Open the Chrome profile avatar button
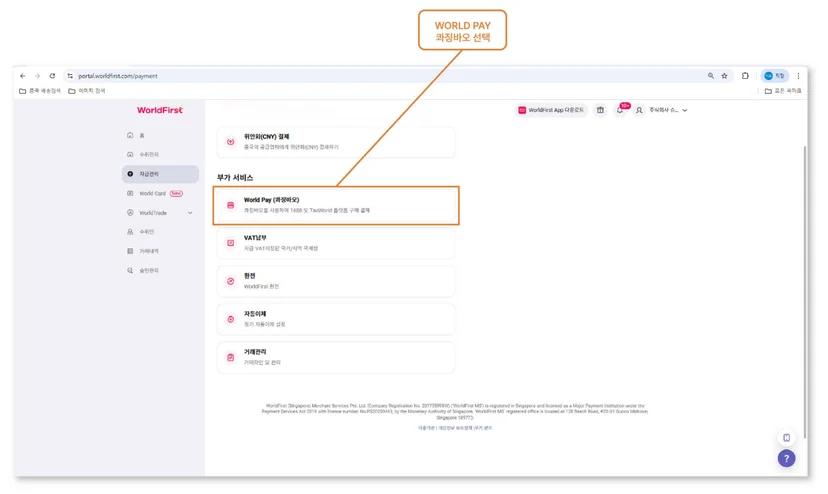The width and height of the screenshot is (828, 494). (x=774, y=76)
